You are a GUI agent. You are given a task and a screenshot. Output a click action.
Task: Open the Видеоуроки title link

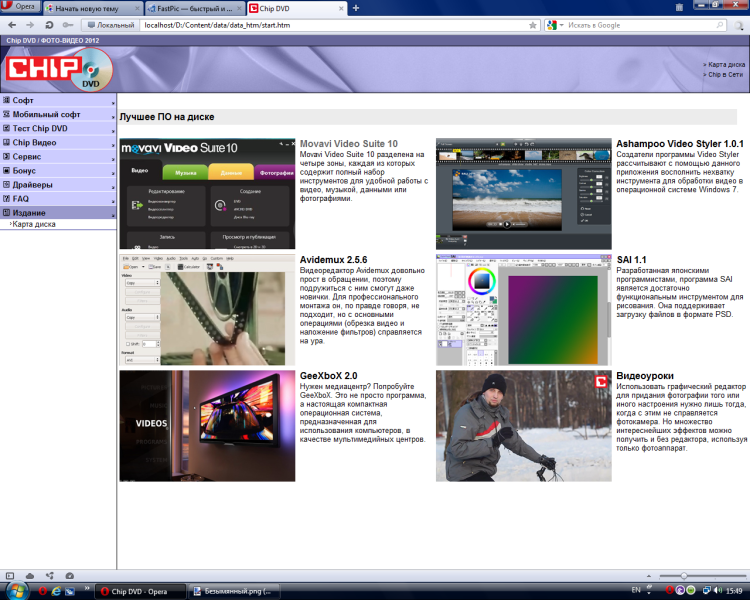pos(645,376)
